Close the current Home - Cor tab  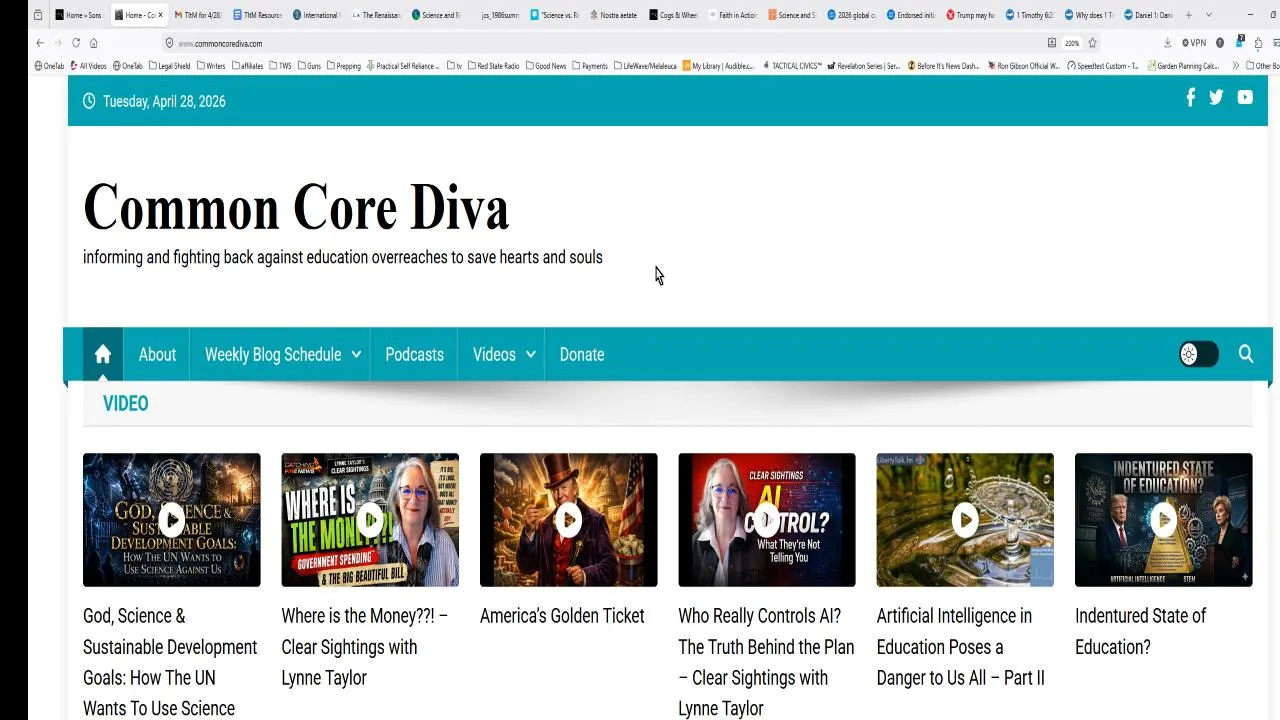(x=160, y=15)
